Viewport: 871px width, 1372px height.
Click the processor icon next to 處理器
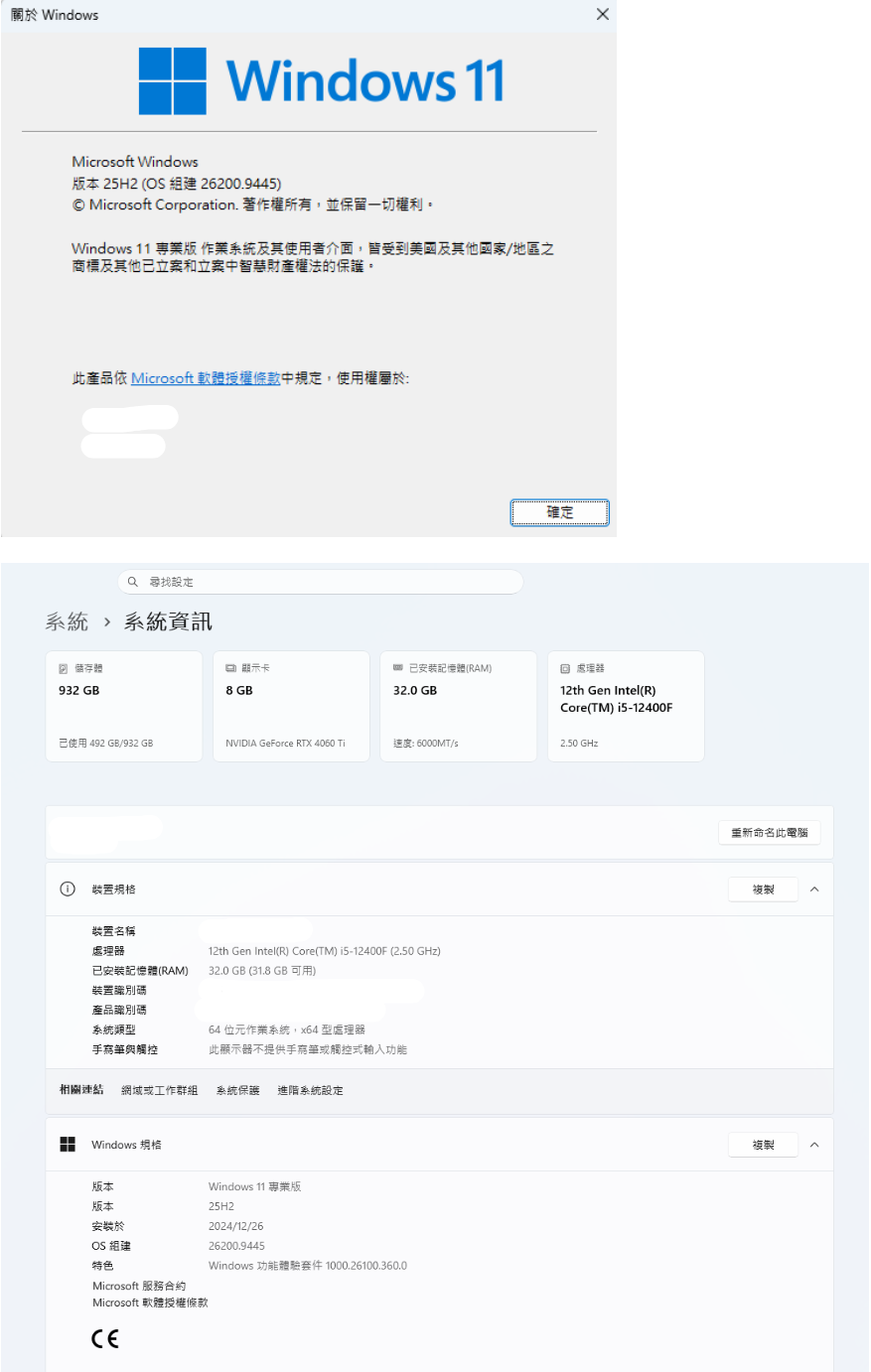565,668
